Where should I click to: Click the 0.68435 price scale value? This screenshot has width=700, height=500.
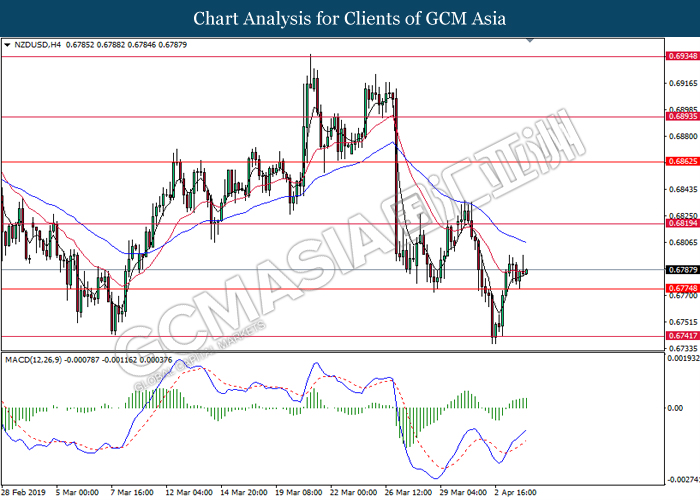[683, 189]
